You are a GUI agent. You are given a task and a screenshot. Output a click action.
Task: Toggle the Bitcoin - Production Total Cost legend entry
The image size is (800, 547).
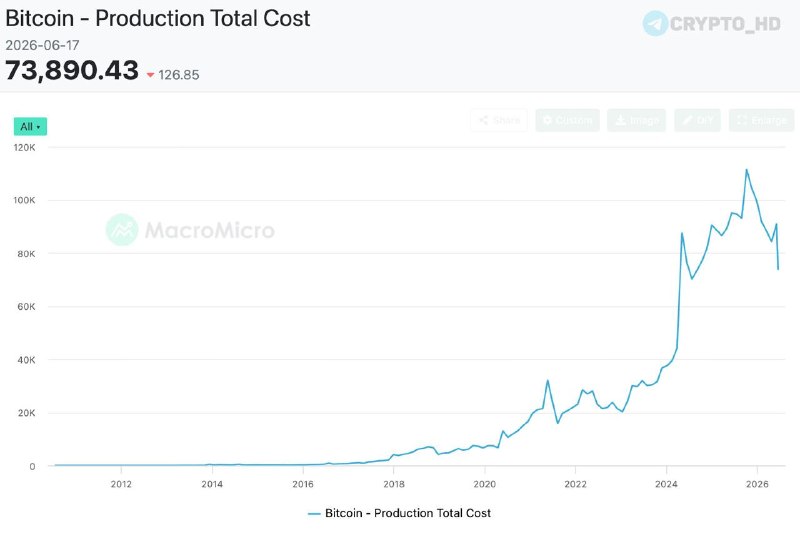tap(399, 513)
